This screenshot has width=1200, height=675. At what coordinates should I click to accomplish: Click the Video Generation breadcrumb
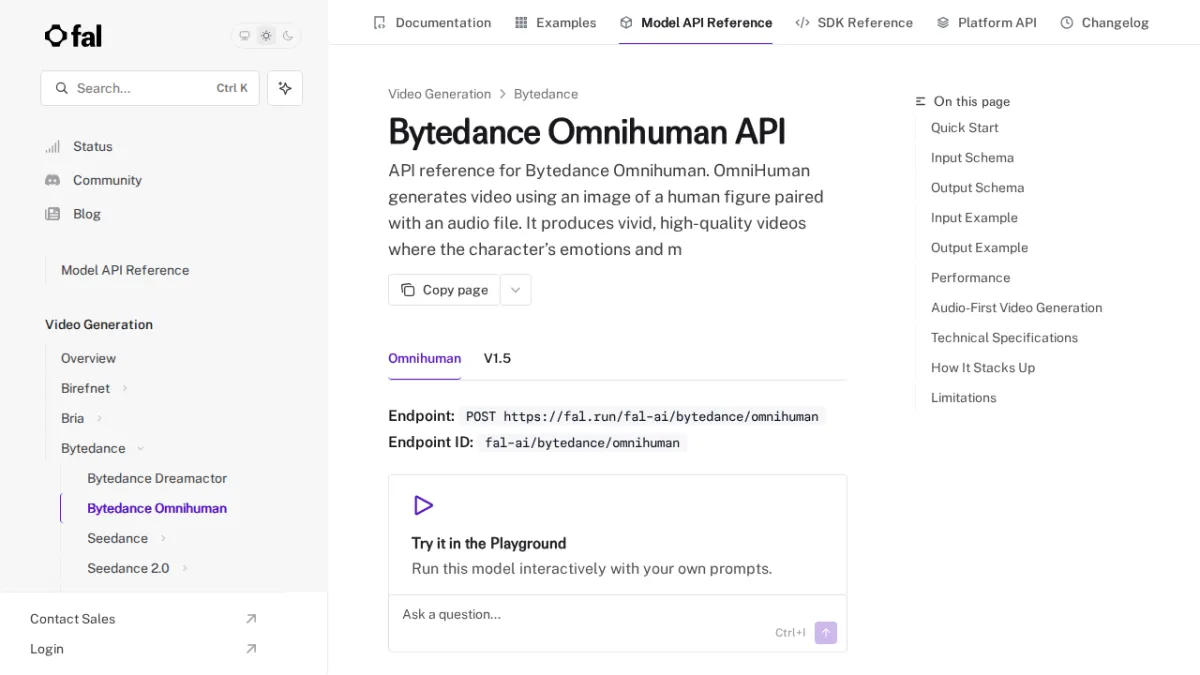coord(440,94)
